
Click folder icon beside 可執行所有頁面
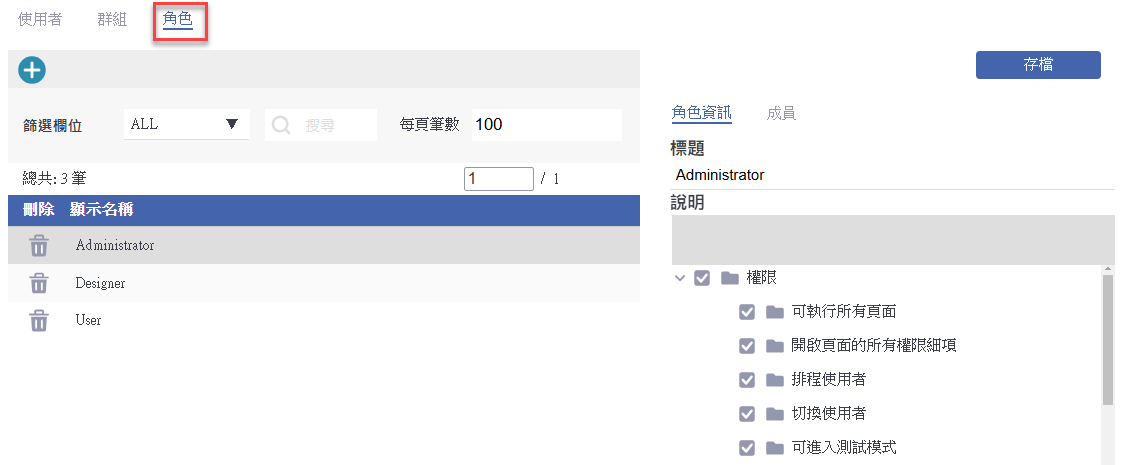(774, 312)
